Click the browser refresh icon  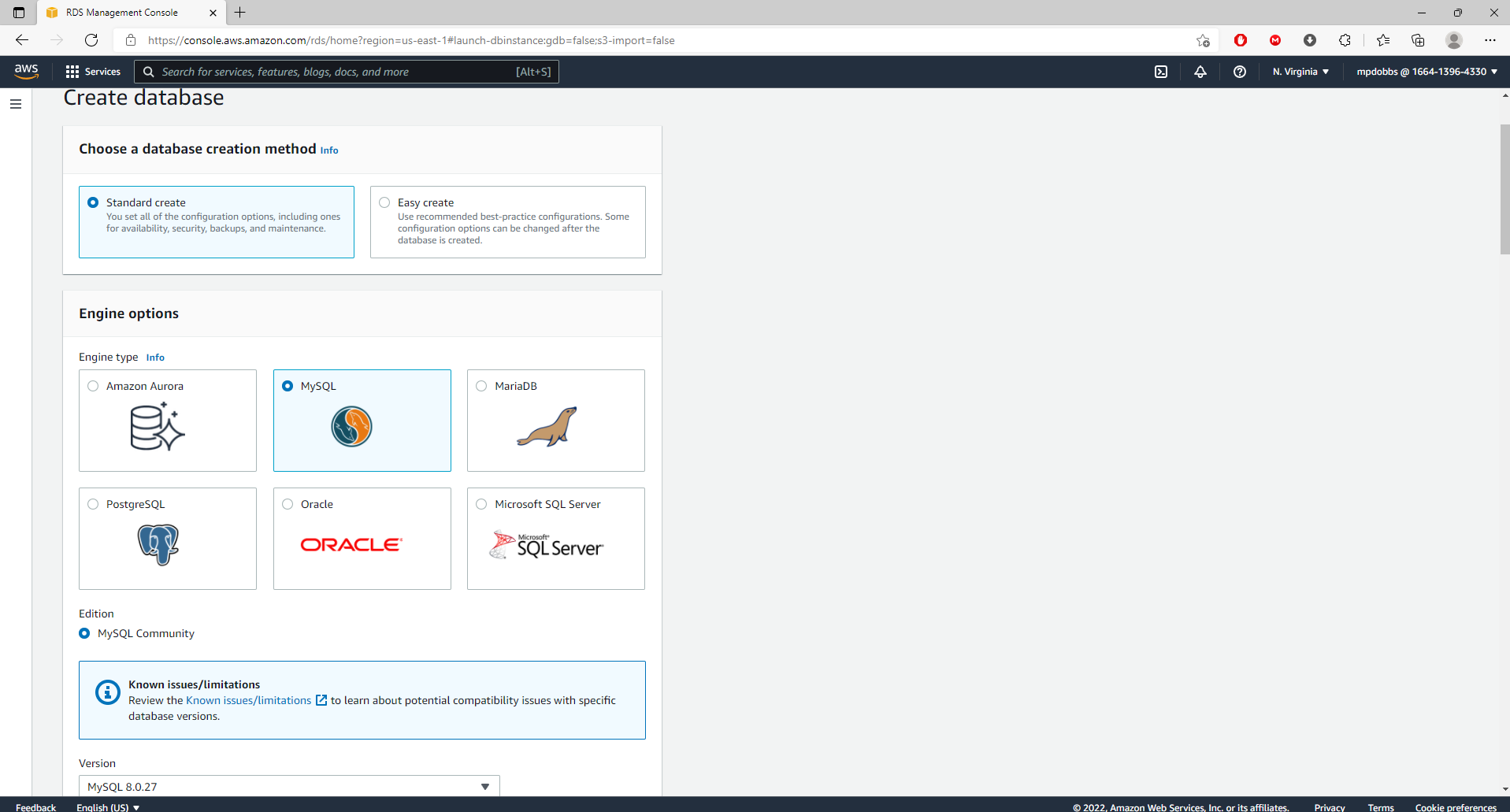pyautogui.click(x=91, y=40)
